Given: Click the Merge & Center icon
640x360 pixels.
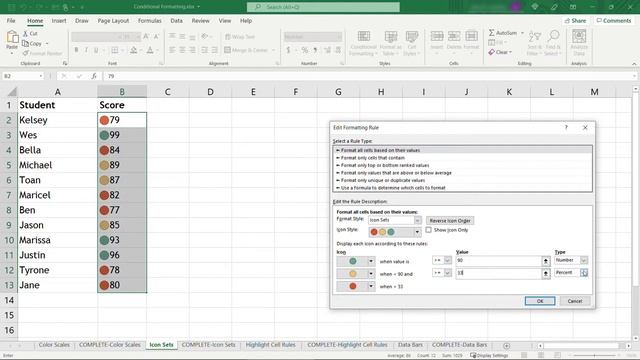Looking at the screenshot, I should 227,50.
